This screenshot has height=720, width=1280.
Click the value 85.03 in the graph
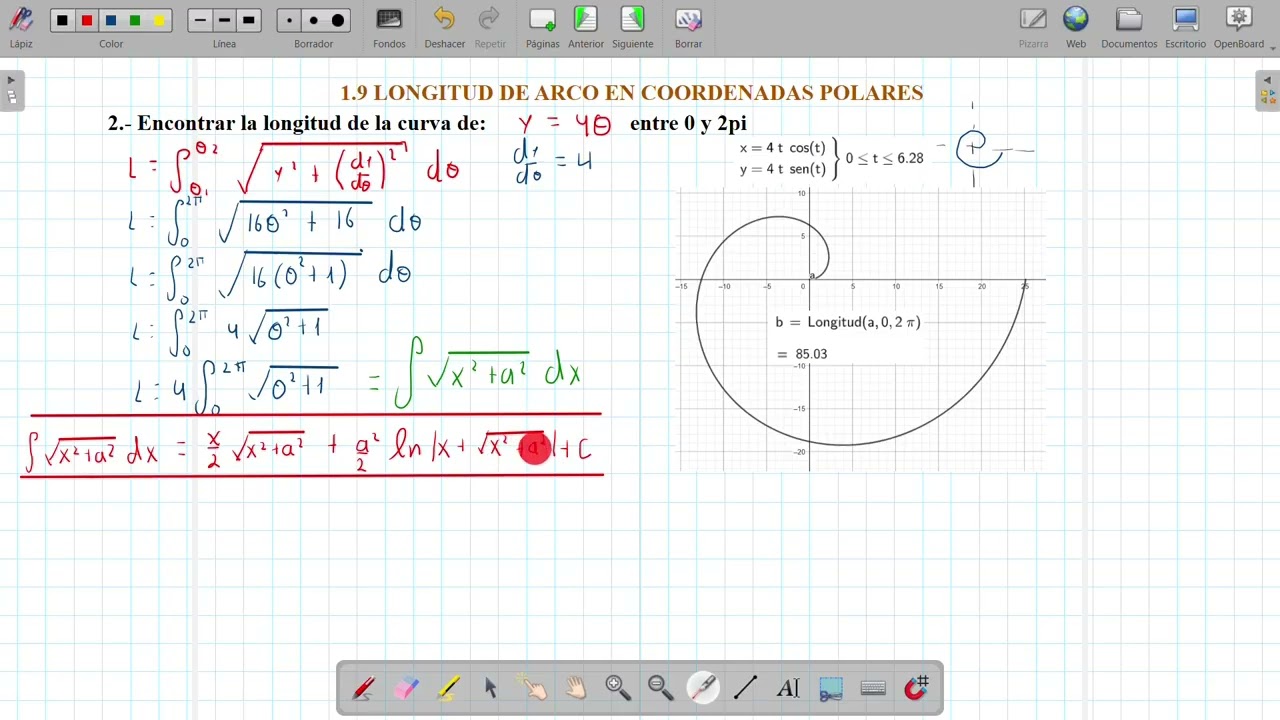(811, 354)
